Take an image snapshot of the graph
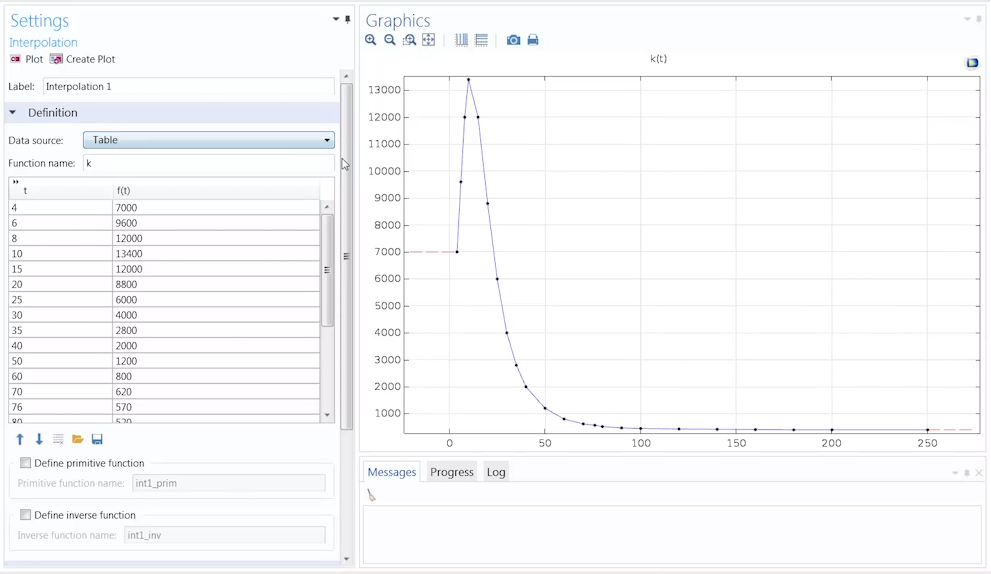 (x=513, y=40)
